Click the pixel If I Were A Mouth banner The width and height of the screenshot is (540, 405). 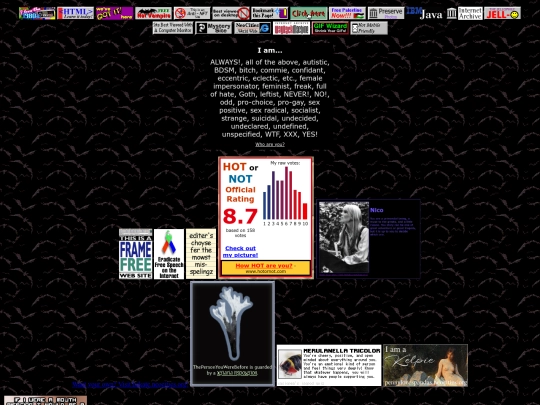[45, 400]
